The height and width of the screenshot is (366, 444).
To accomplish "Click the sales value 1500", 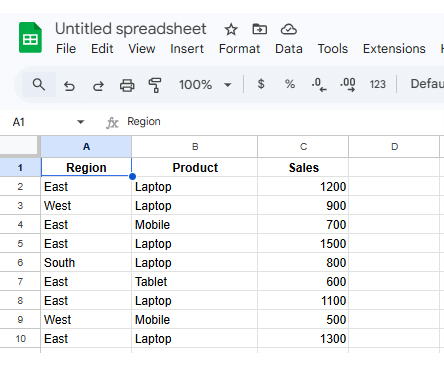I will pyautogui.click(x=303, y=243).
